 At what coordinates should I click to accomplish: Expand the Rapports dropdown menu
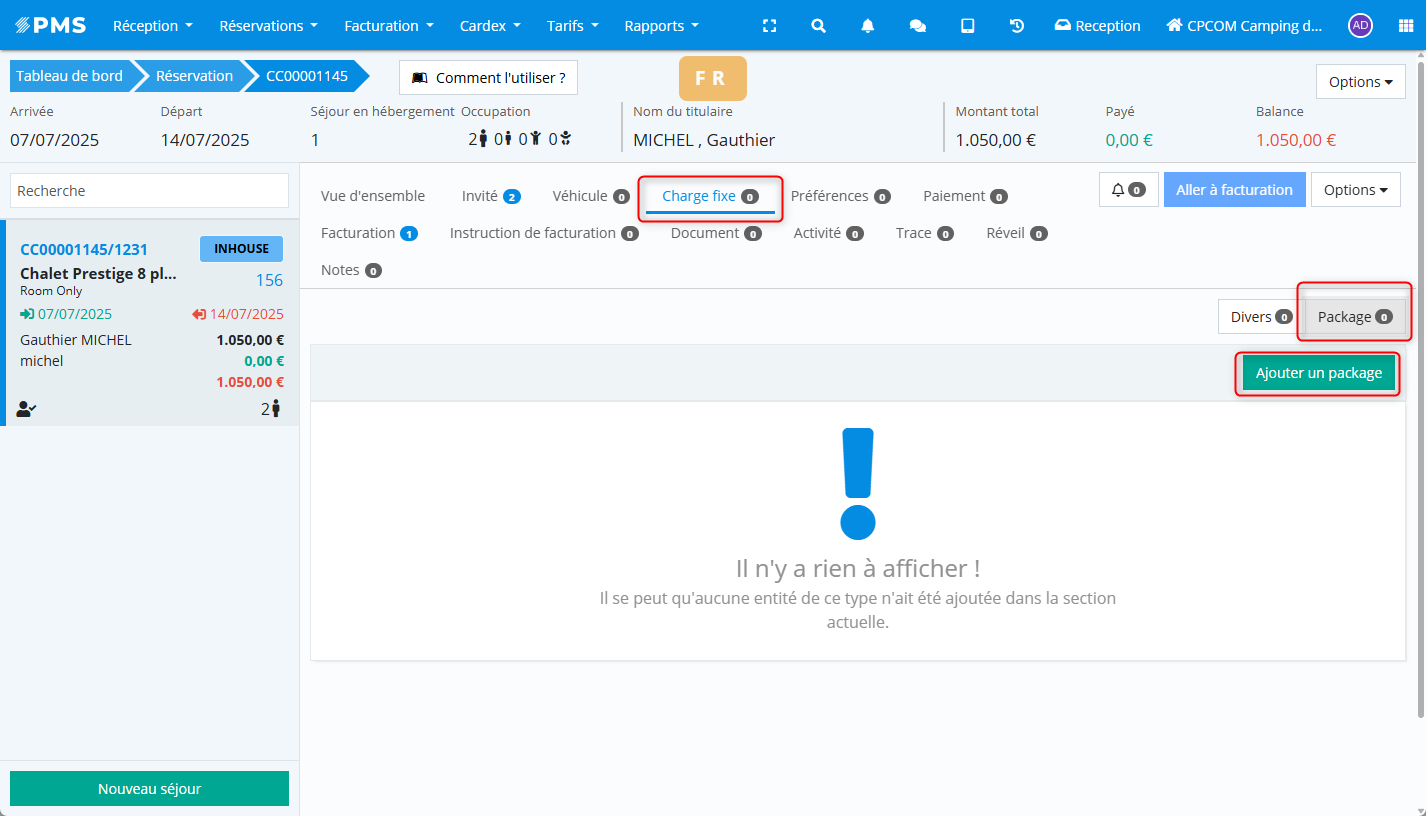pos(661,26)
